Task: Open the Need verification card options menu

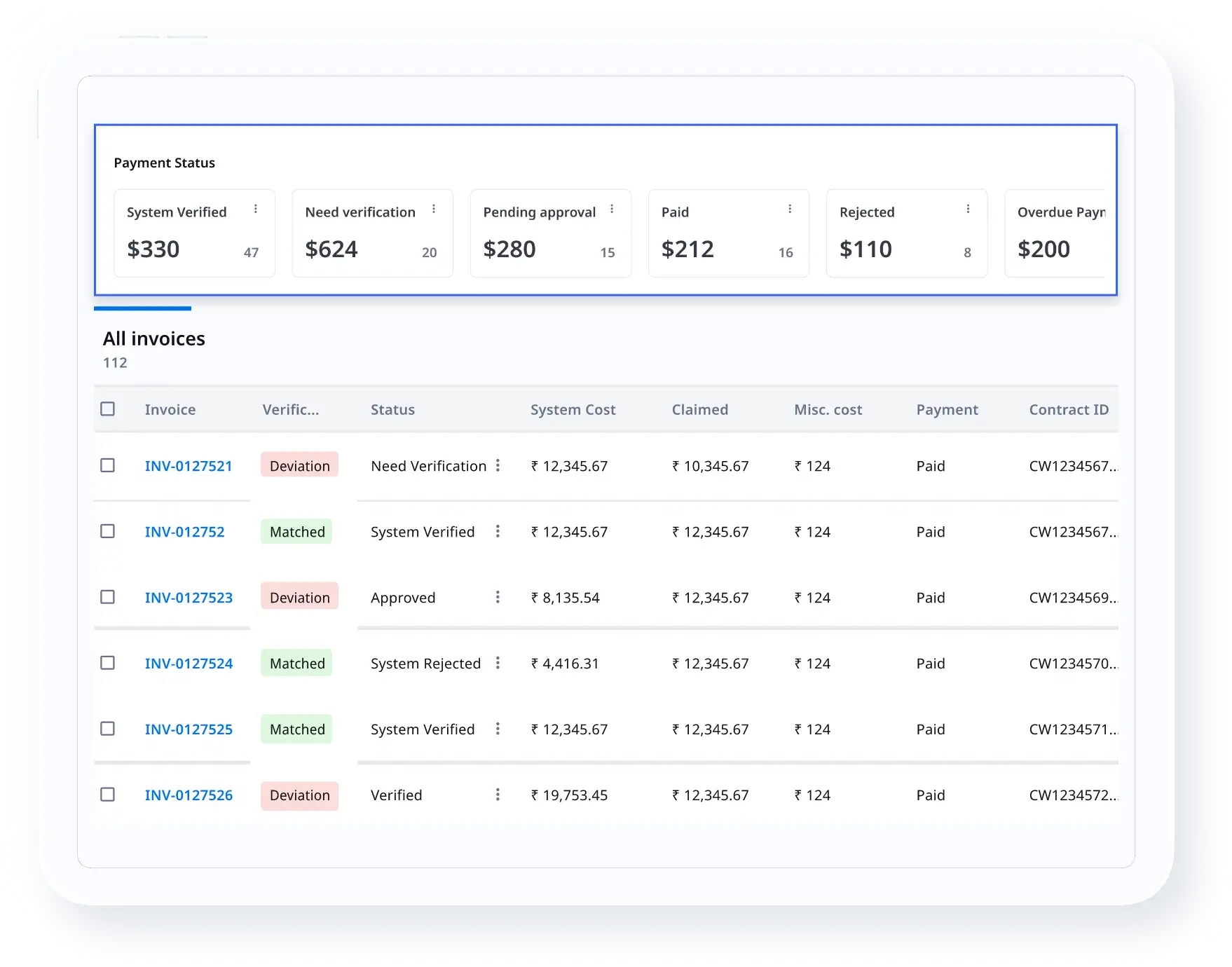Action: click(434, 209)
